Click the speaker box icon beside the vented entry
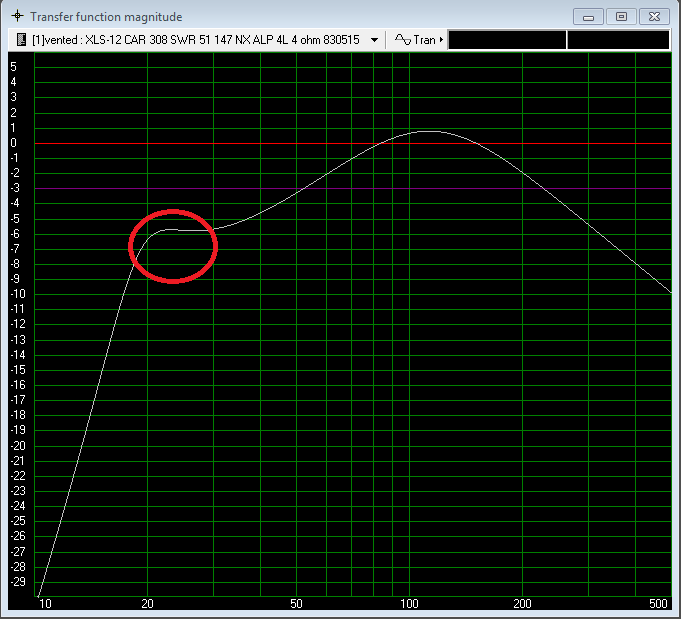This screenshot has width=681, height=619. [21, 40]
